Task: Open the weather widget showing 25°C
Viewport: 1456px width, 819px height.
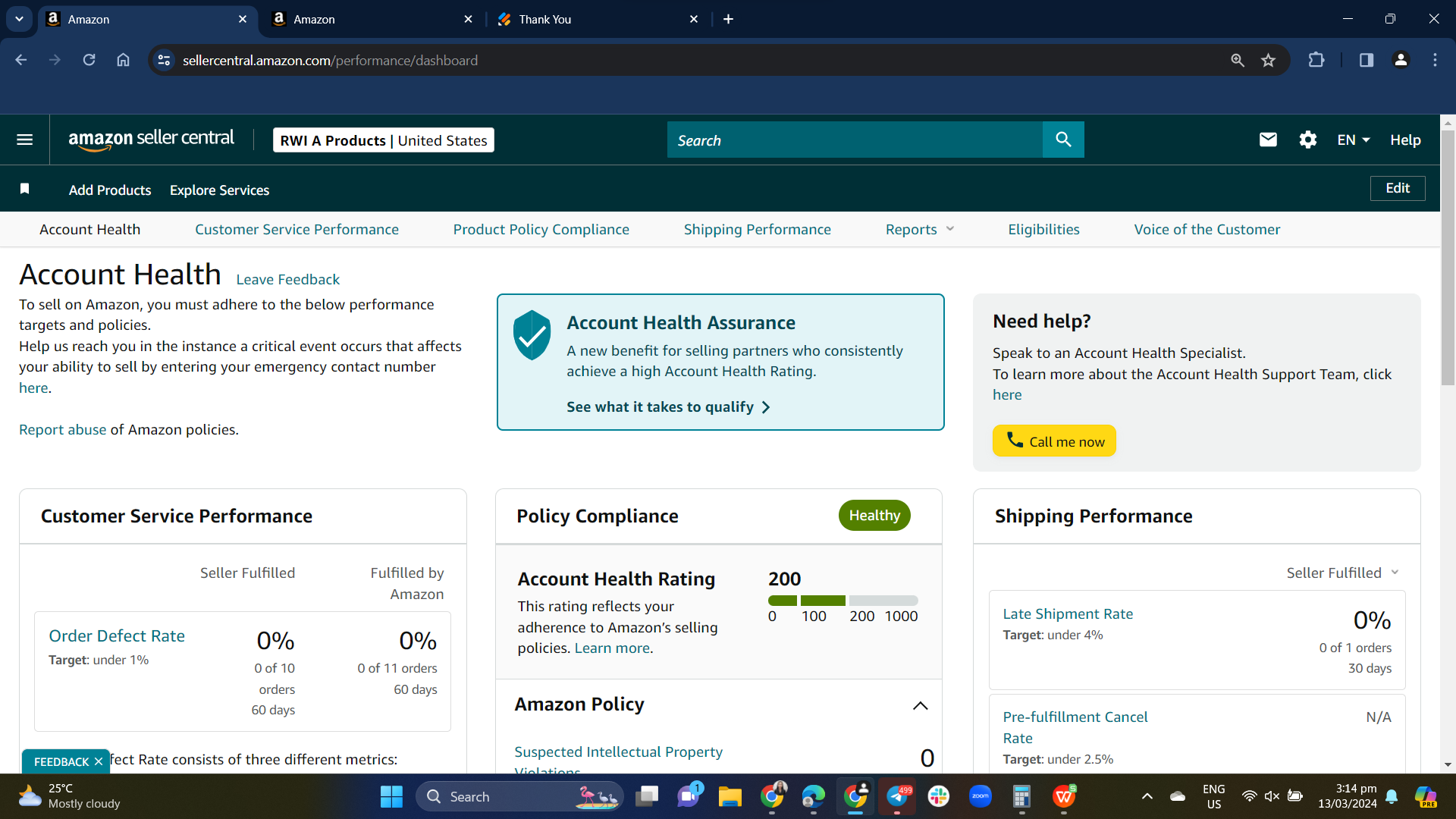Action: click(x=70, y=796)
